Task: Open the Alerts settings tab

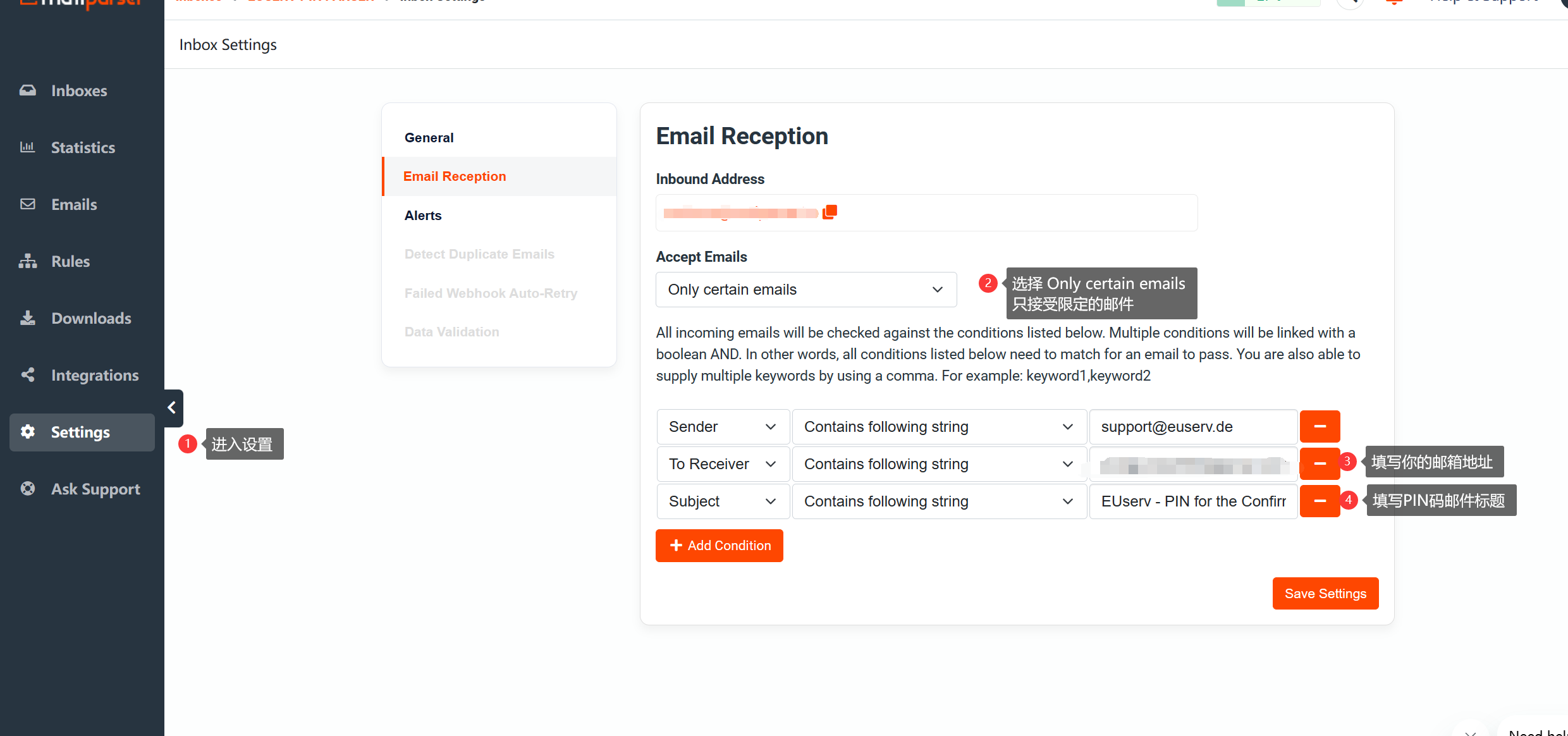Action: 423,216
